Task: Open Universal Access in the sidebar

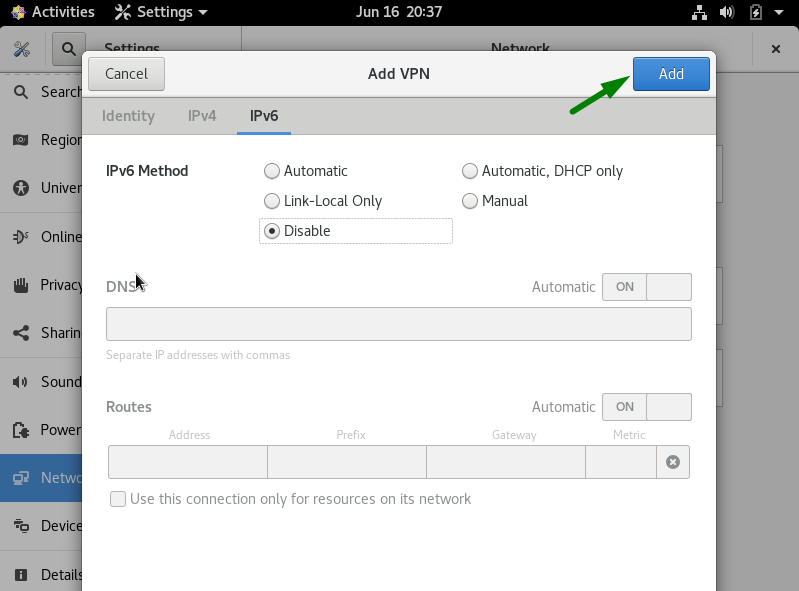Action: point(41,188)
